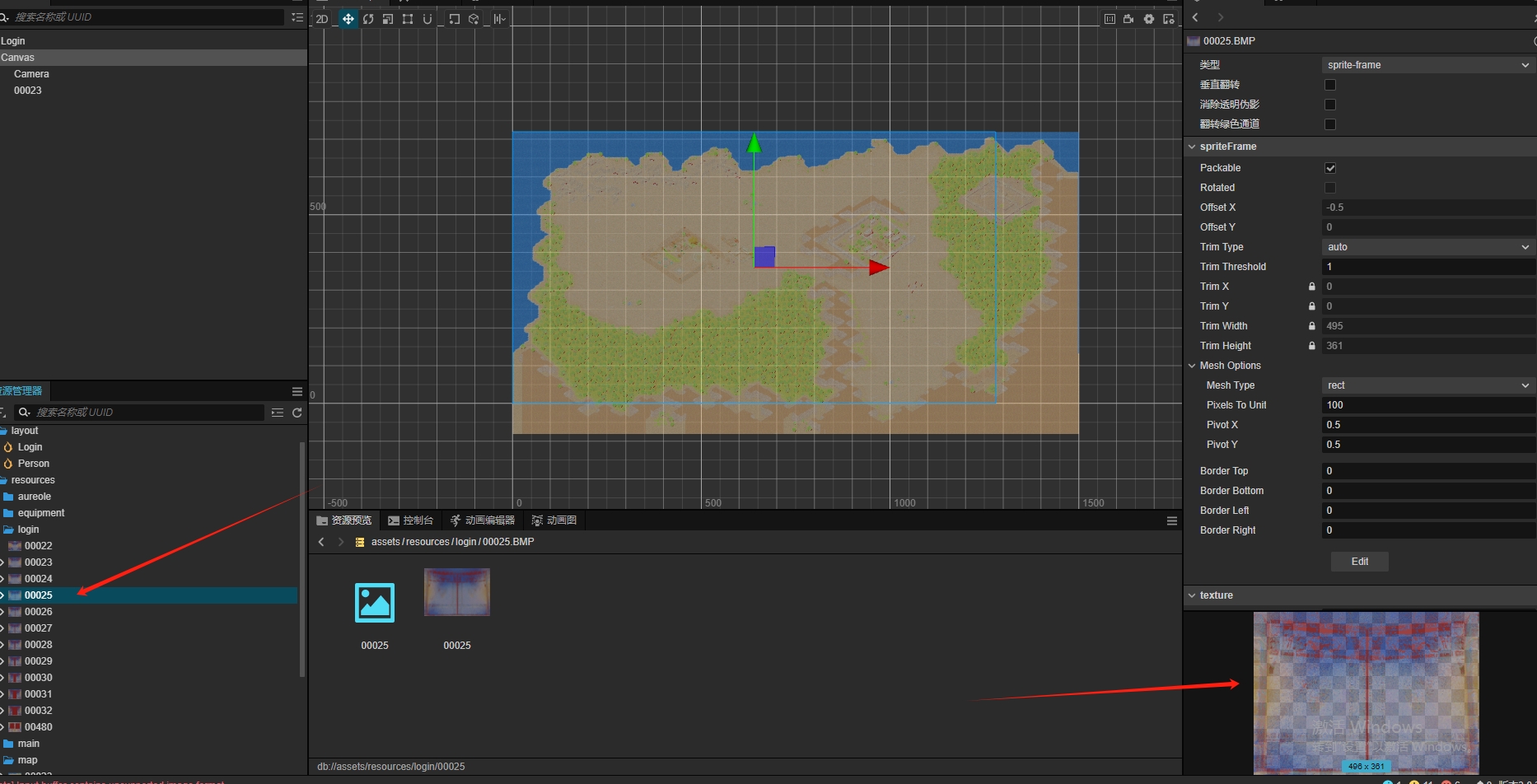Viewport: 1537px width, 784px height.
Task: Go back in asset preview navigation
Action: click(x=321, y=542)
